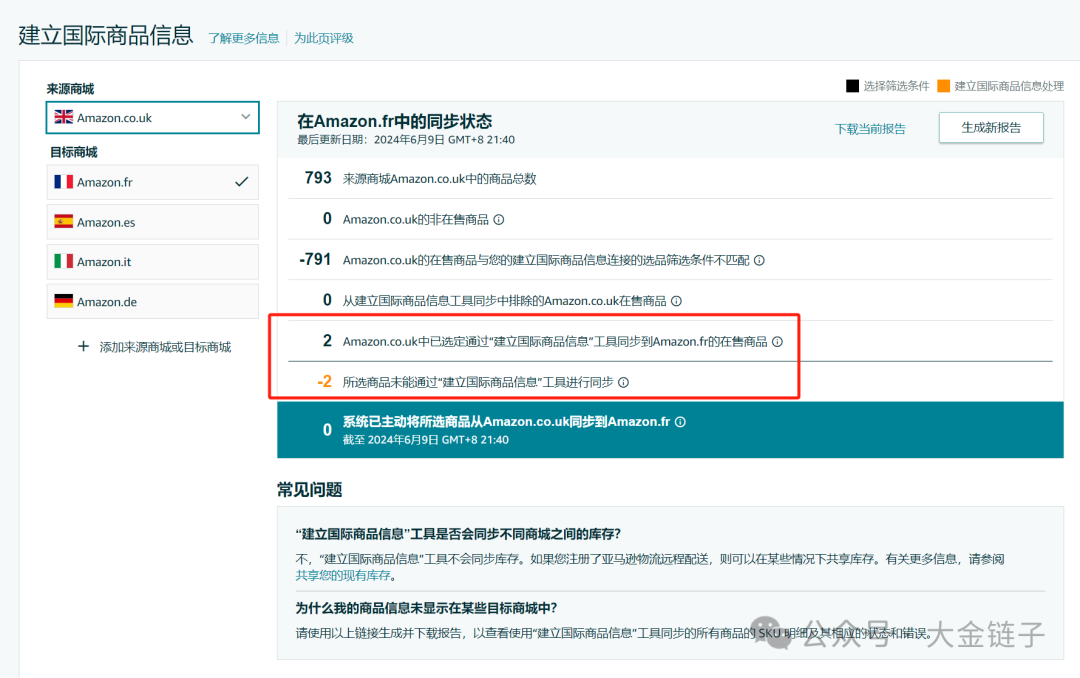Screen dimensions: 1080x678
Task: Click the 最后更新日期 timestamp text
Action: click(x=406, y=140)
